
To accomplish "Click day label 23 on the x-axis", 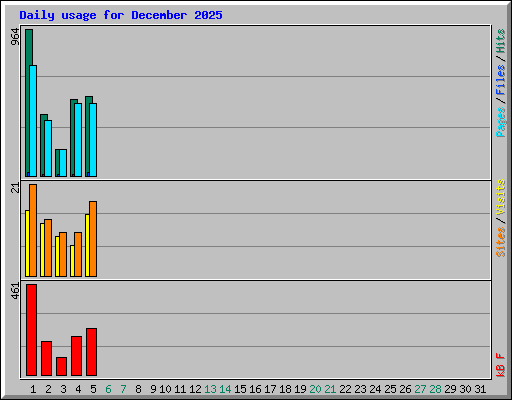I will [360, 389].
